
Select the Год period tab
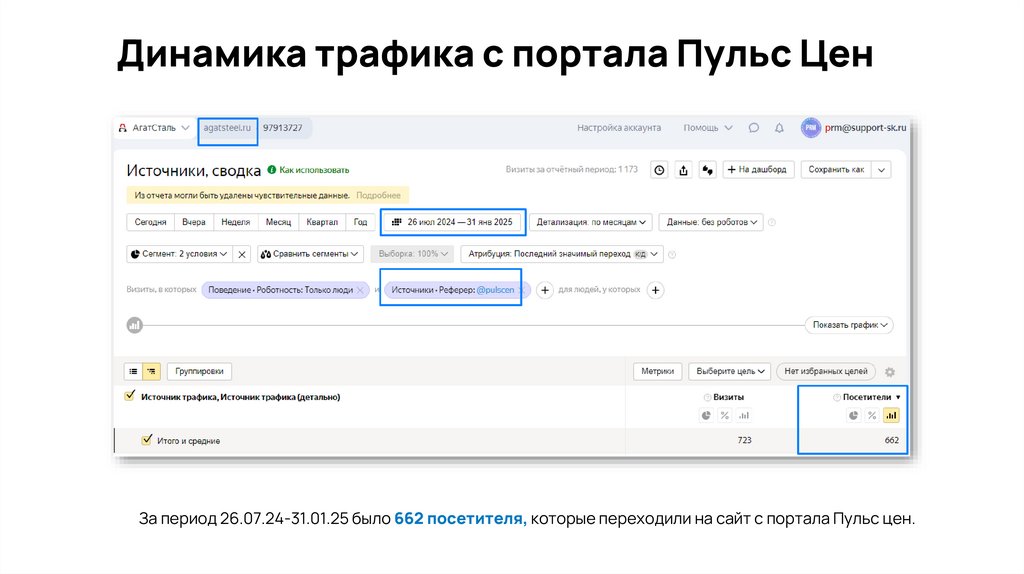click(x=360, y=222)
